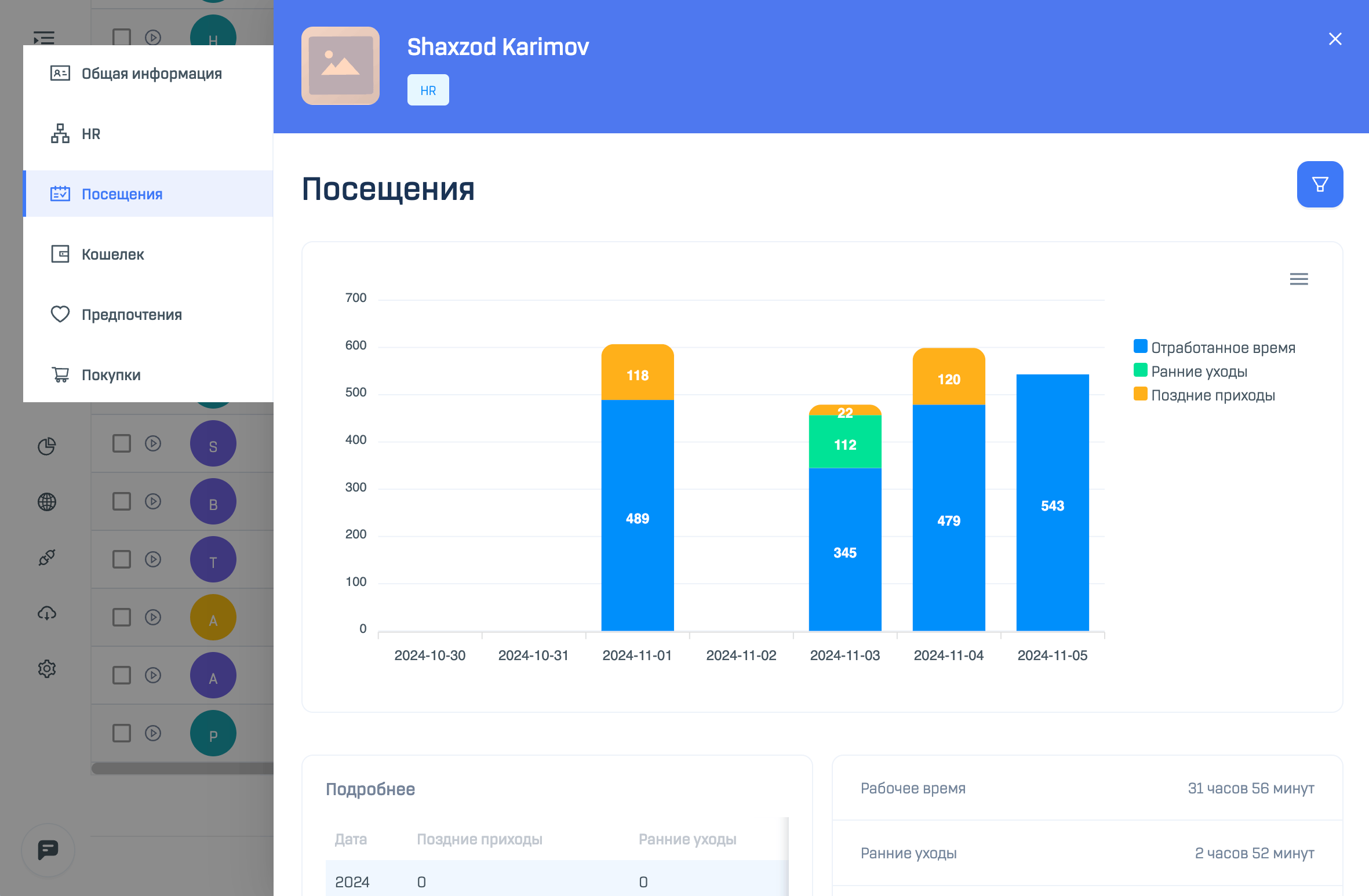The height and width of the screenshot is (896, 1369).
Task: Open the cloud download icon in sidebar
Action: (47, 613)
